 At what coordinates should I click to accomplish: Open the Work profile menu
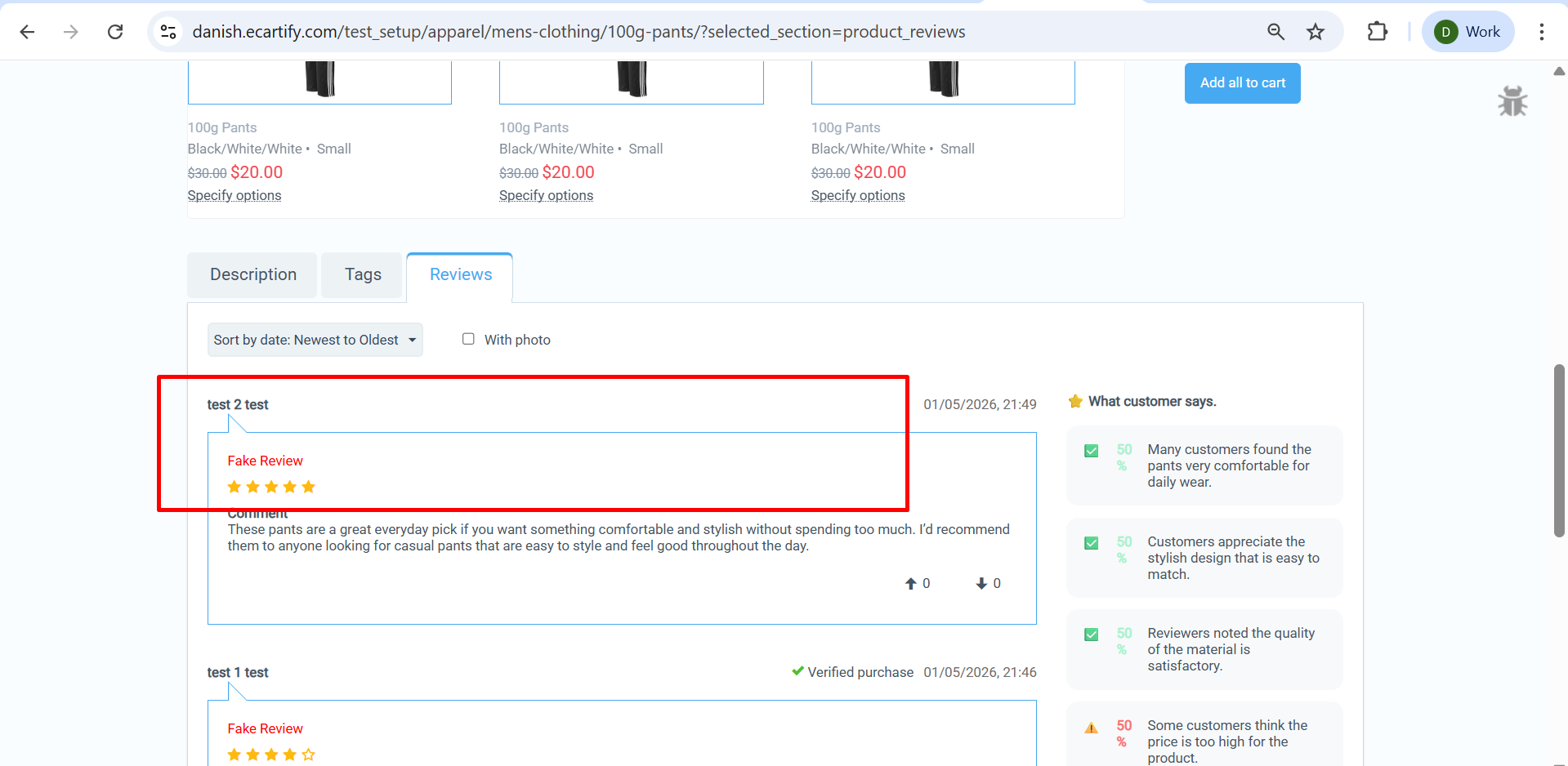point(1467,32)
